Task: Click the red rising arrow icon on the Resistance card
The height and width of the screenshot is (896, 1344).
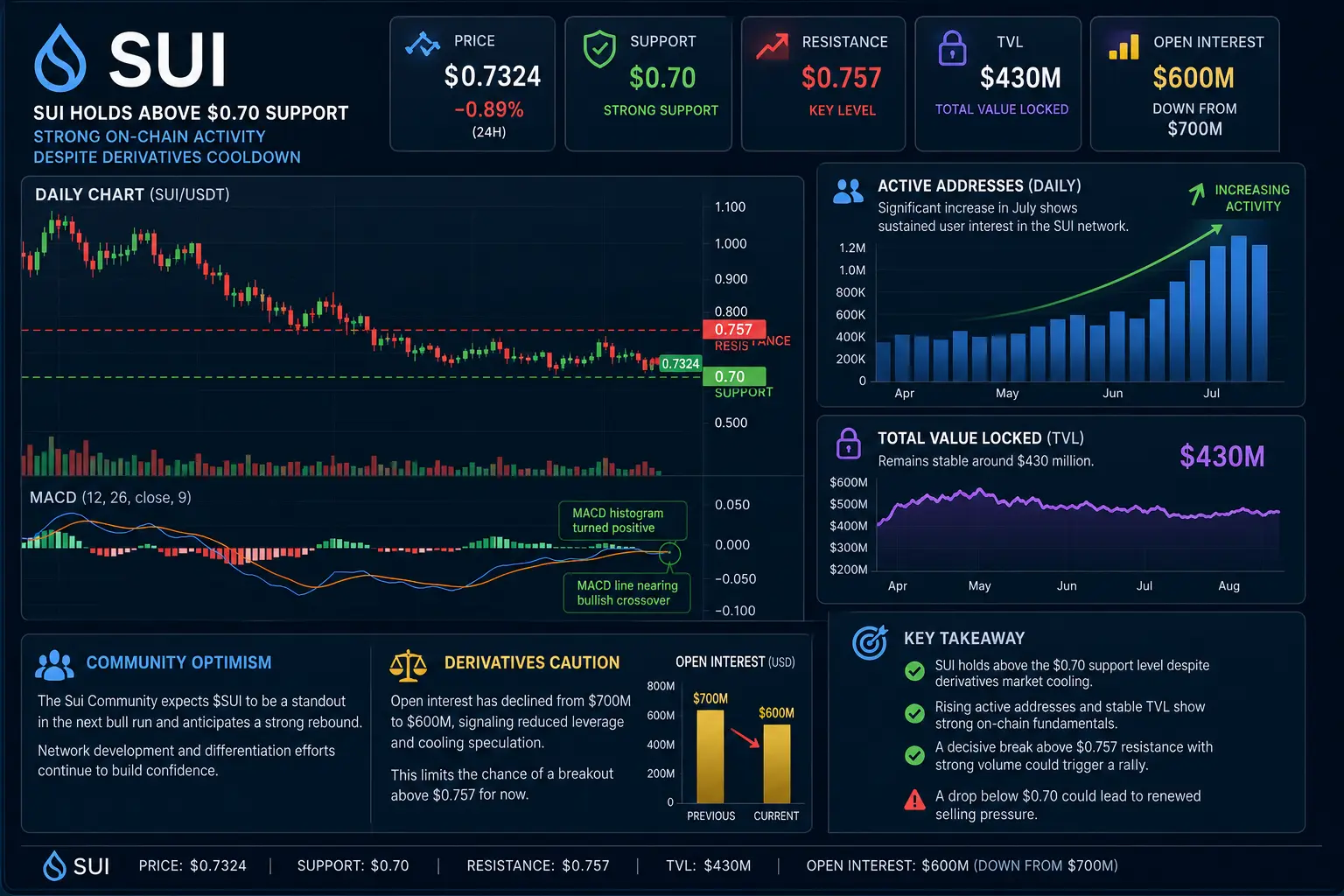Action: pyautogui.click(x=772, y=46)
